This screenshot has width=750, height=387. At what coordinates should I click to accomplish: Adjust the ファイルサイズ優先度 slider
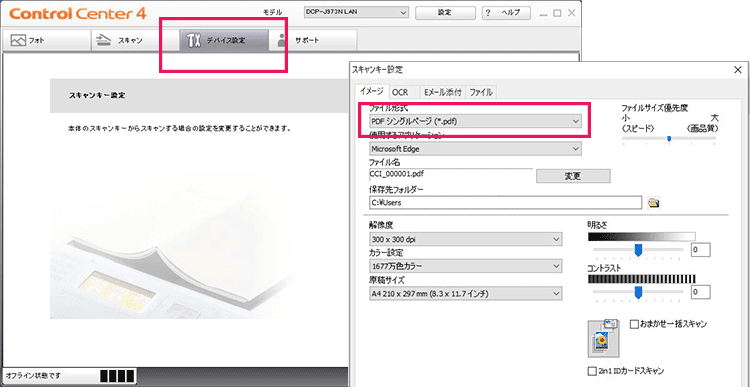[669, 139]
